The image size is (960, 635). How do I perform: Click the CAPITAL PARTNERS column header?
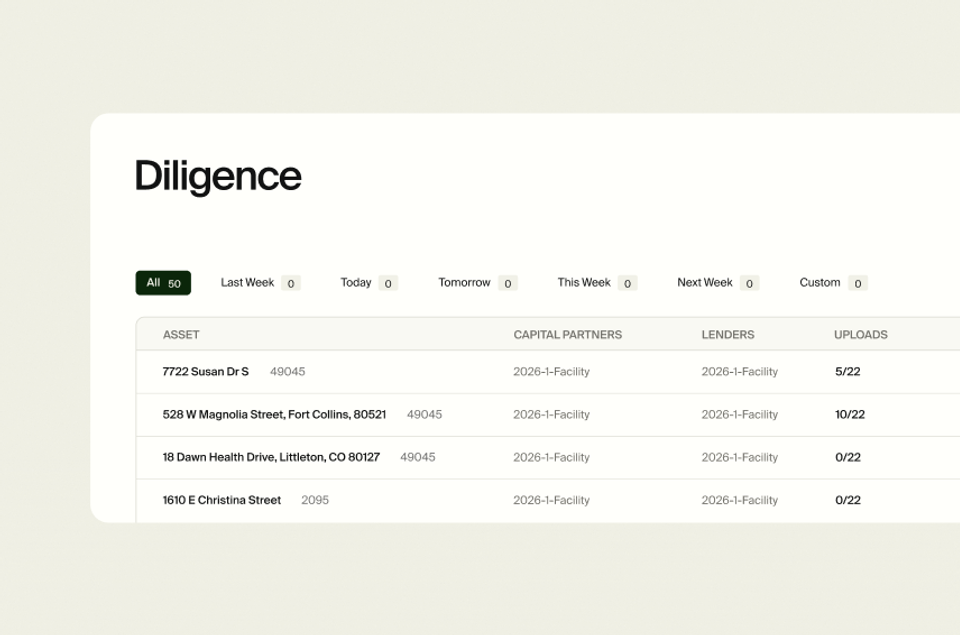click(568, 335)
